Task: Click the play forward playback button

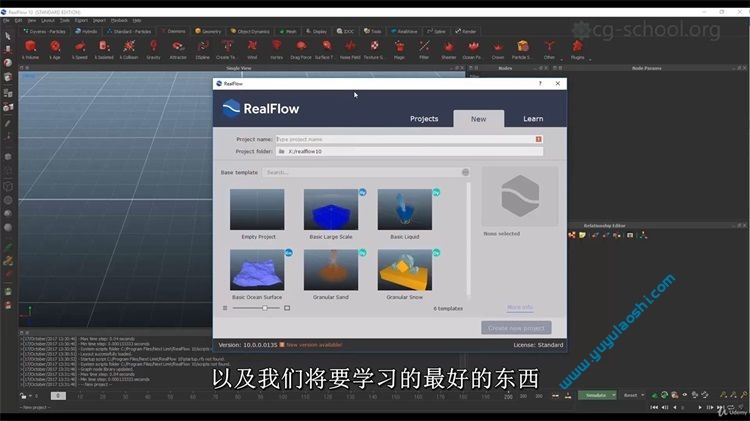Action: 700,408
